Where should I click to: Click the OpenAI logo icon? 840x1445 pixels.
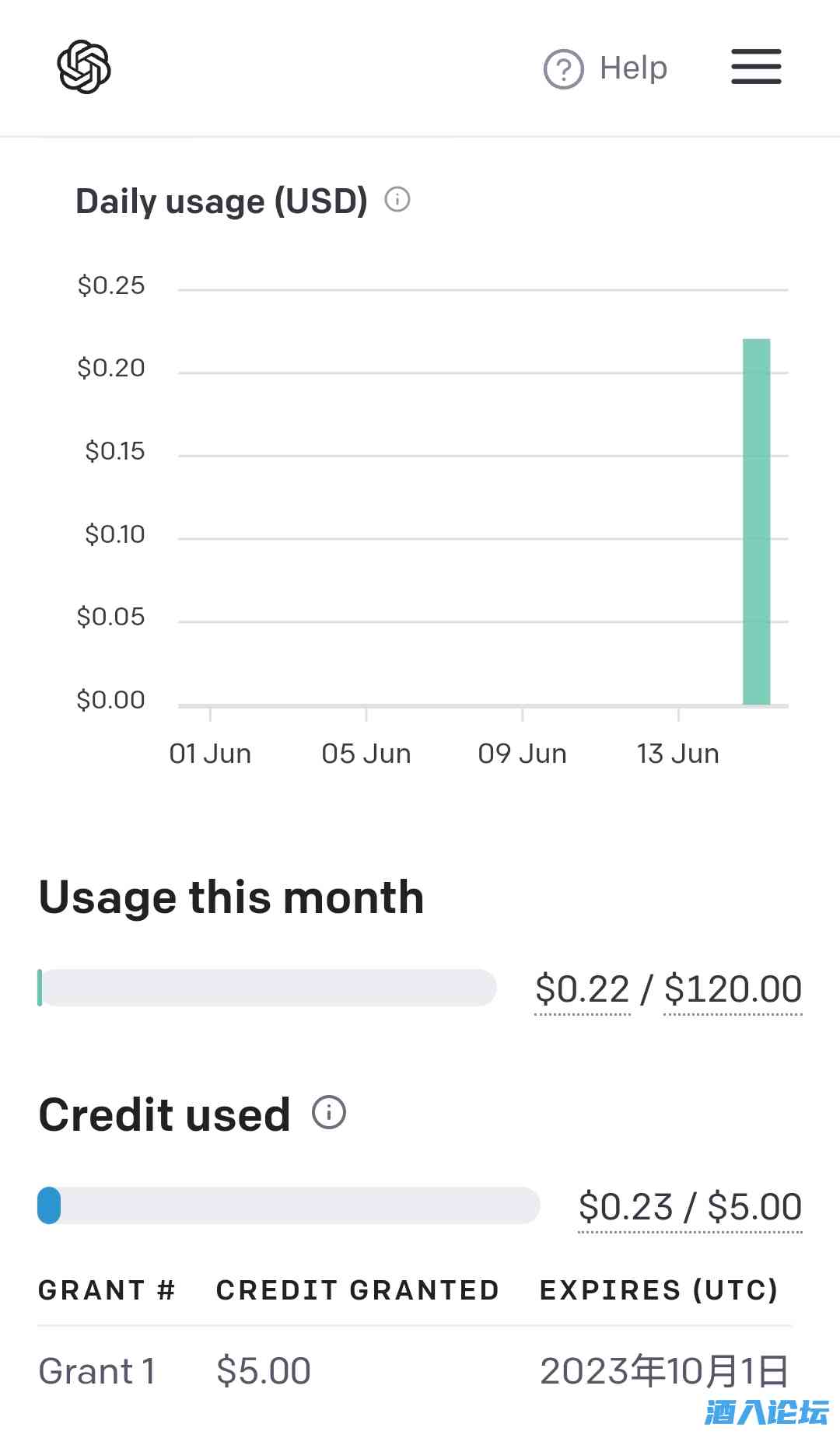coord(84,67)
